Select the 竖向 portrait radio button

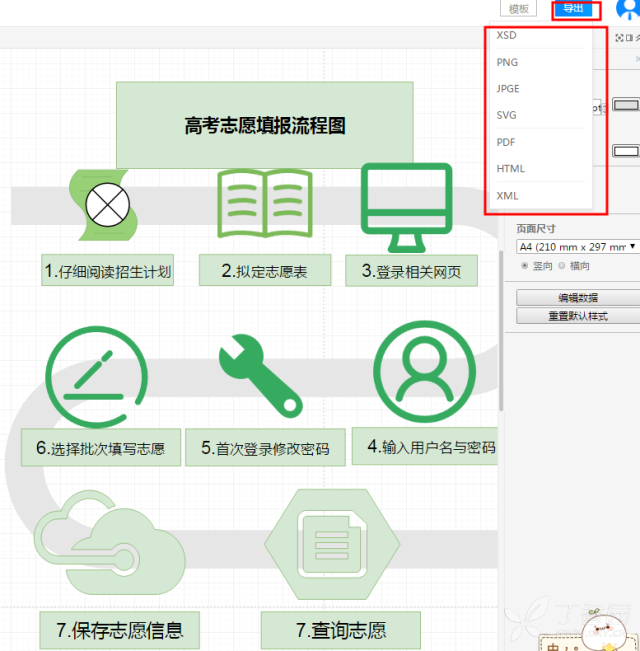click(525, 266)
